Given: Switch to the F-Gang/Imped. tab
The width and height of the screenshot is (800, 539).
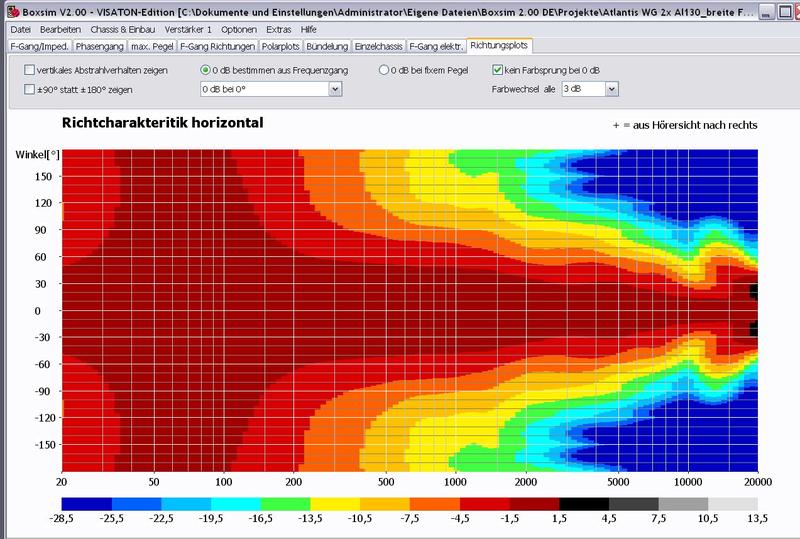Looking at the screenshot, I should click(39, 46).
